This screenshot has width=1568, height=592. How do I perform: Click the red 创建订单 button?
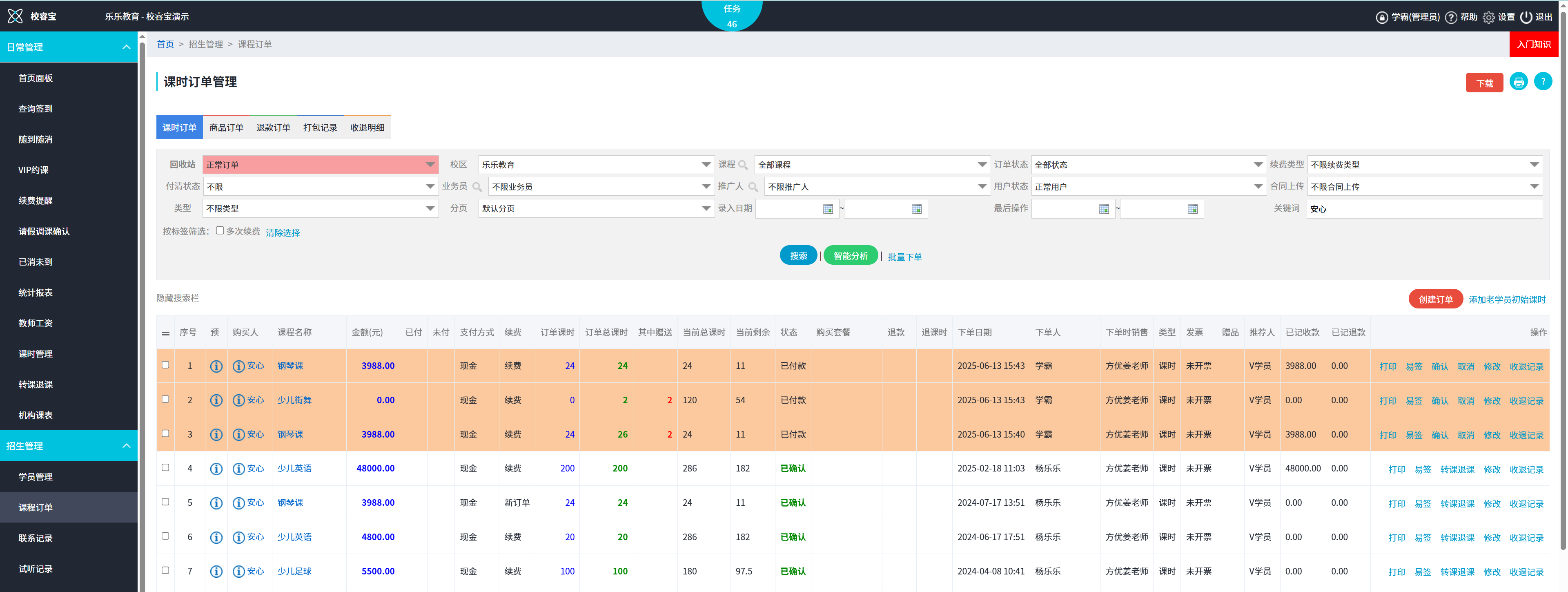coord(1435,299)
